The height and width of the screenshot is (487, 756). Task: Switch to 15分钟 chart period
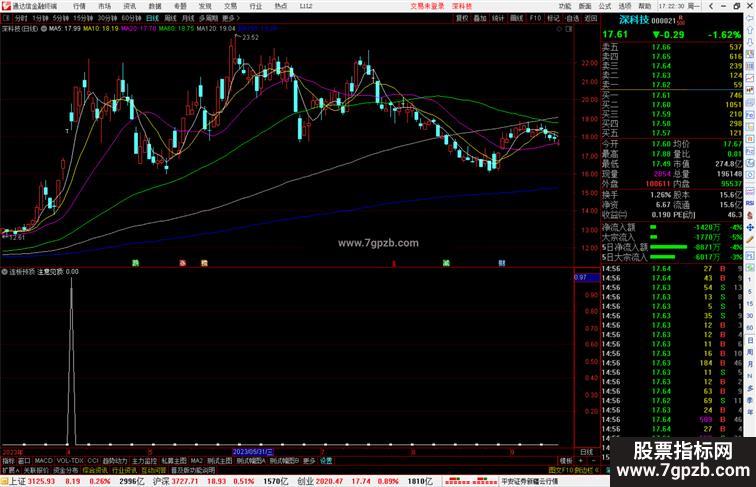click(x=83, y=18)
